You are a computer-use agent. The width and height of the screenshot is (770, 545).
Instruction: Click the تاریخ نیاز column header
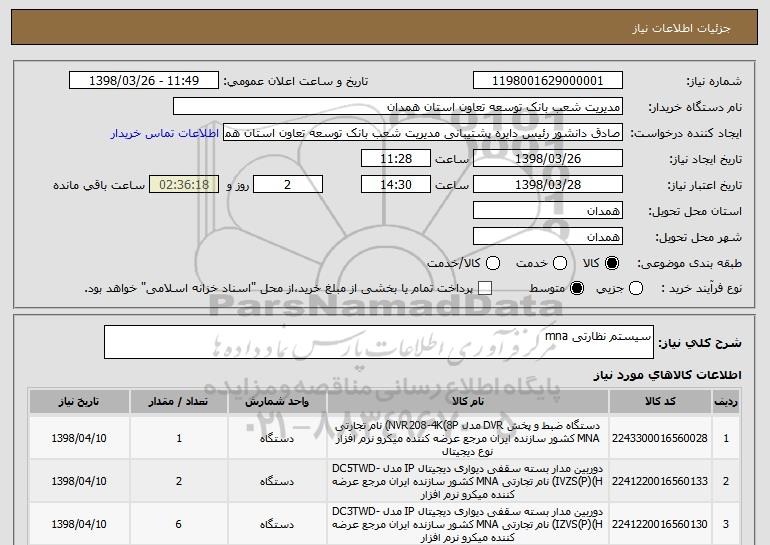[79, 402]
